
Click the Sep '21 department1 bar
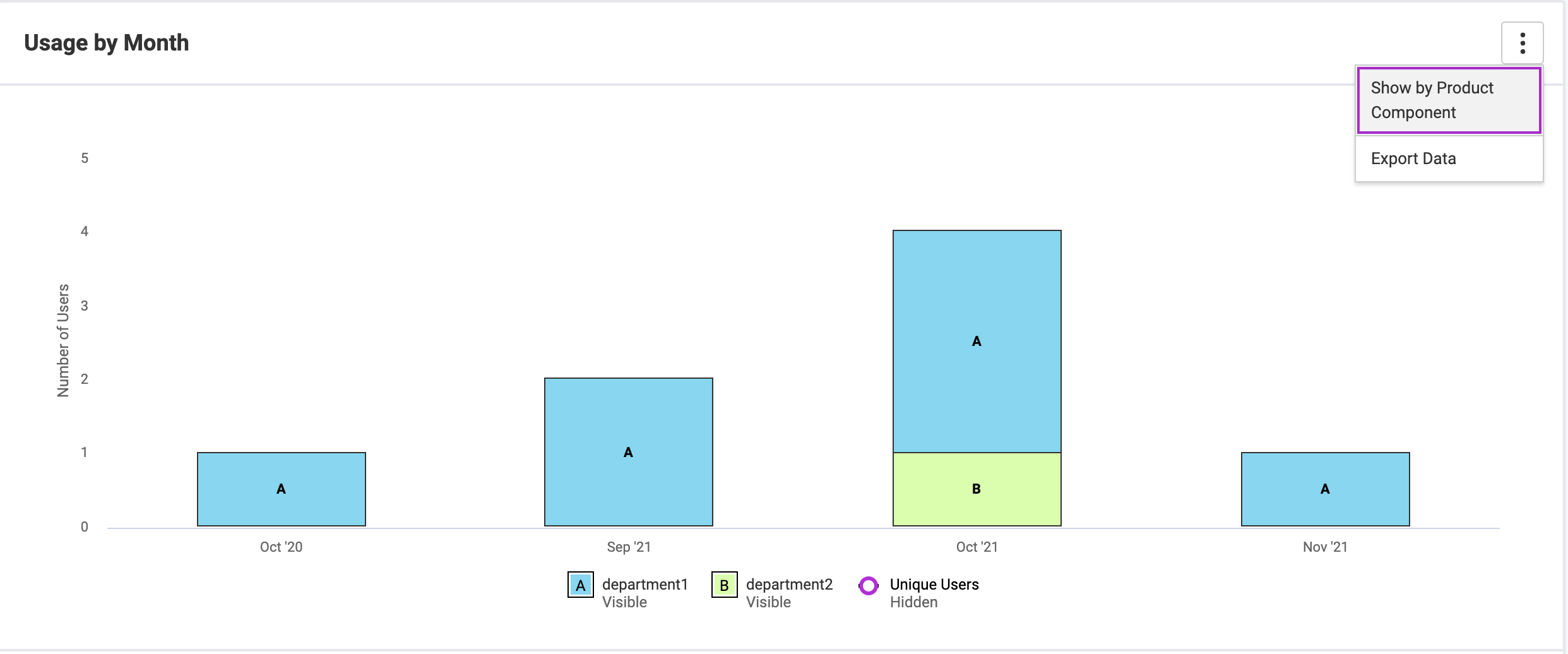pyautogui.click(x=629, y=452)
